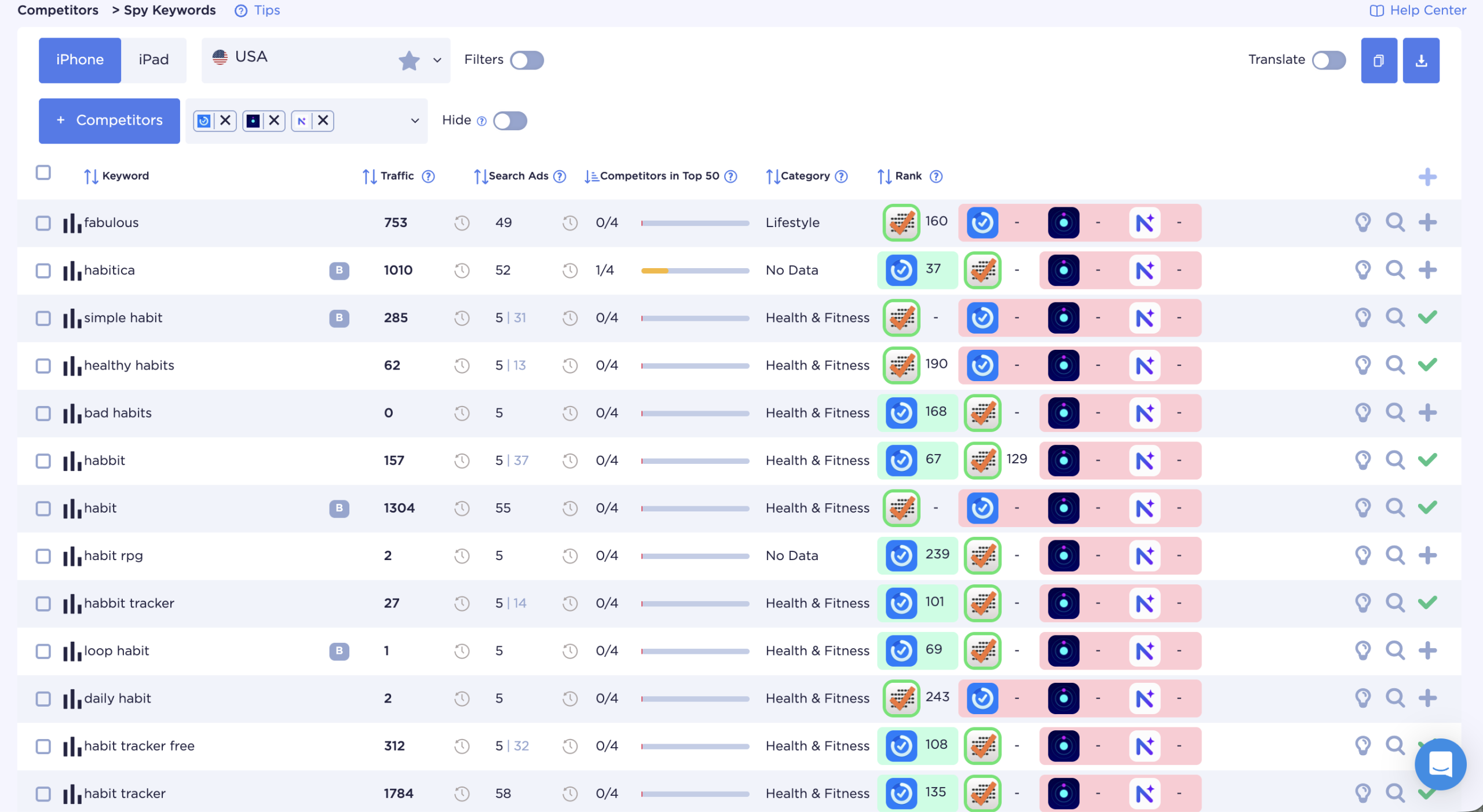Click the favorite star in USA selector
The image size is (1483, 812).
409,60
